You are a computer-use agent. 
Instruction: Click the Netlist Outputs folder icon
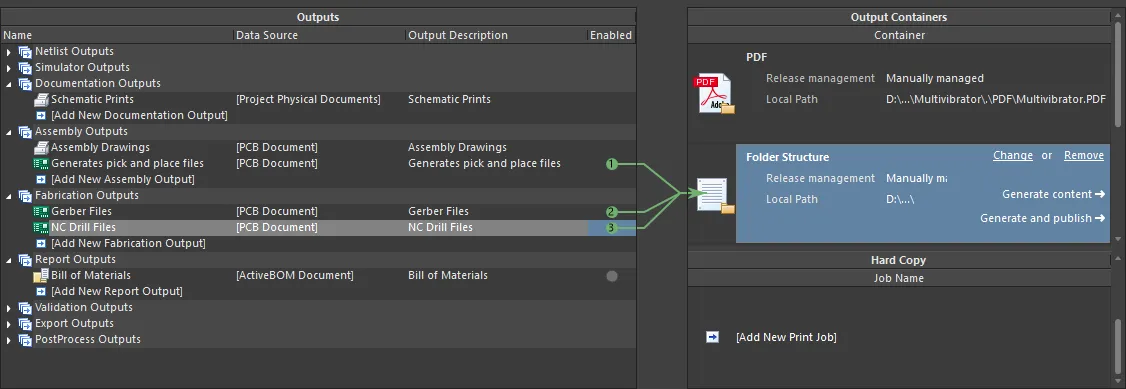25,52
